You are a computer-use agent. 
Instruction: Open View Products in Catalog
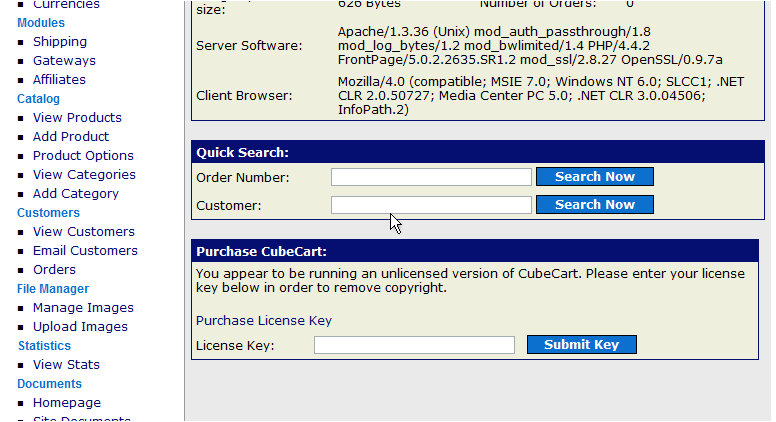[x=77, y=118]
